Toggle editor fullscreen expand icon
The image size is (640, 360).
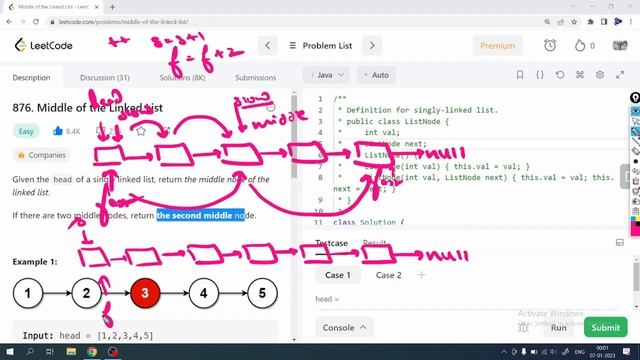pyautogui.click(x=620, y=75)
